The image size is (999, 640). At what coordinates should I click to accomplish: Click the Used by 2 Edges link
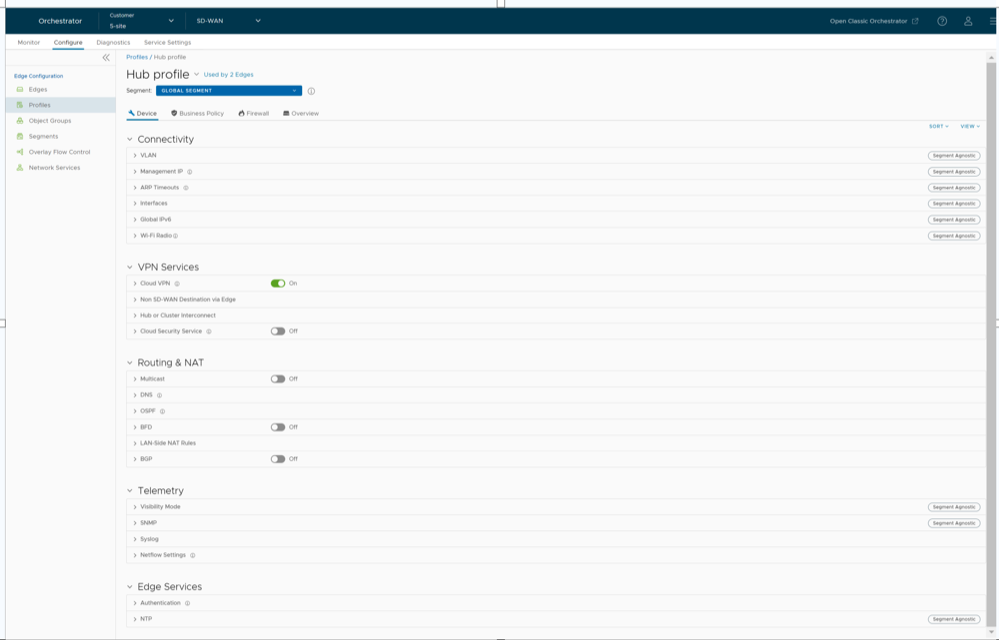click(x=228, y=75)
